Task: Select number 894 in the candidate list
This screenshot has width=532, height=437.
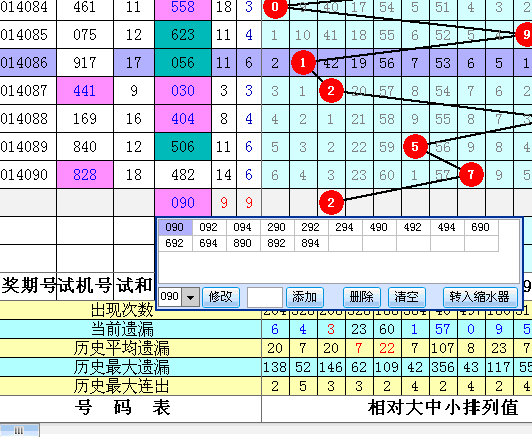Action: click(311, 243)
